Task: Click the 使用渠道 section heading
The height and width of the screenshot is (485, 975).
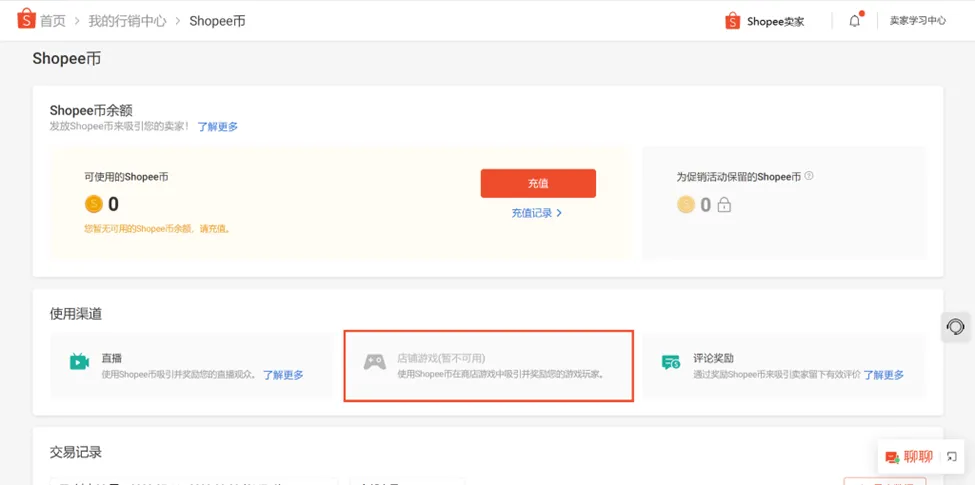Action: 75,314
